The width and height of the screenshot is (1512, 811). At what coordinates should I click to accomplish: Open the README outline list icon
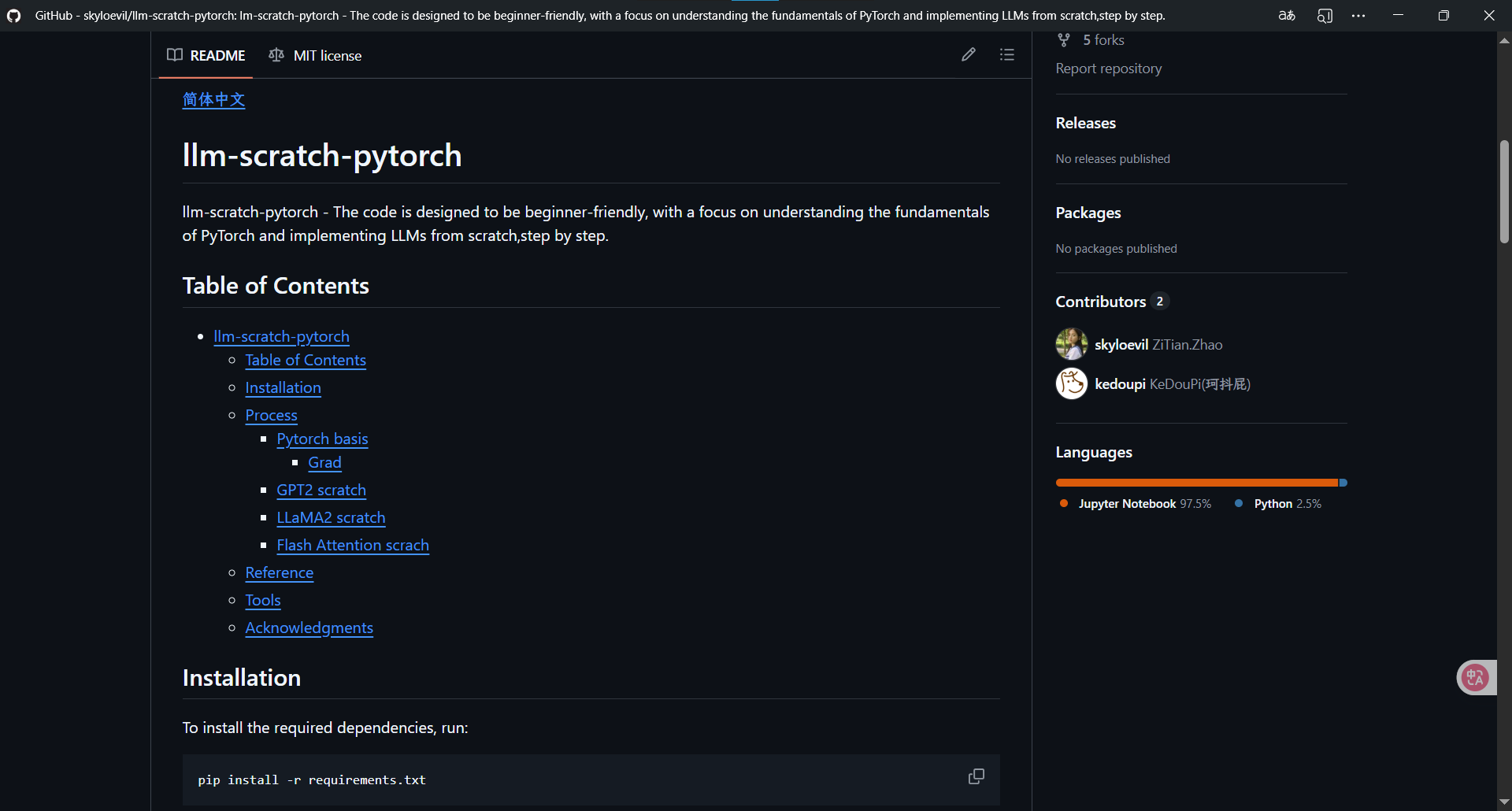point(1007,54)
